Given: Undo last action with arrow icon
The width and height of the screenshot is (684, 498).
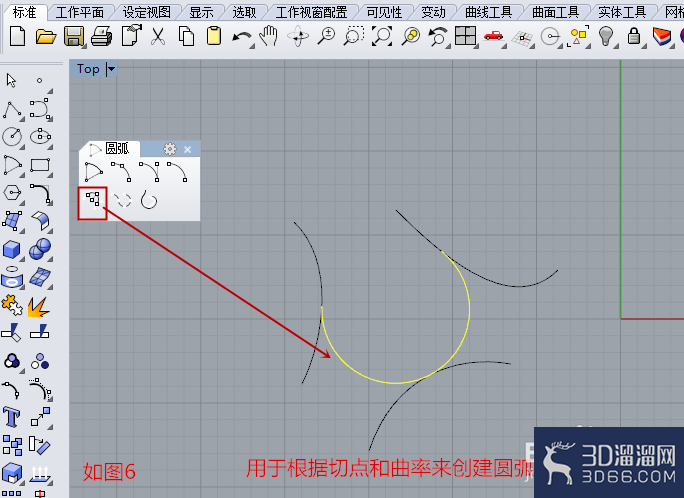Looking at the screenshot, I should 242,38.
